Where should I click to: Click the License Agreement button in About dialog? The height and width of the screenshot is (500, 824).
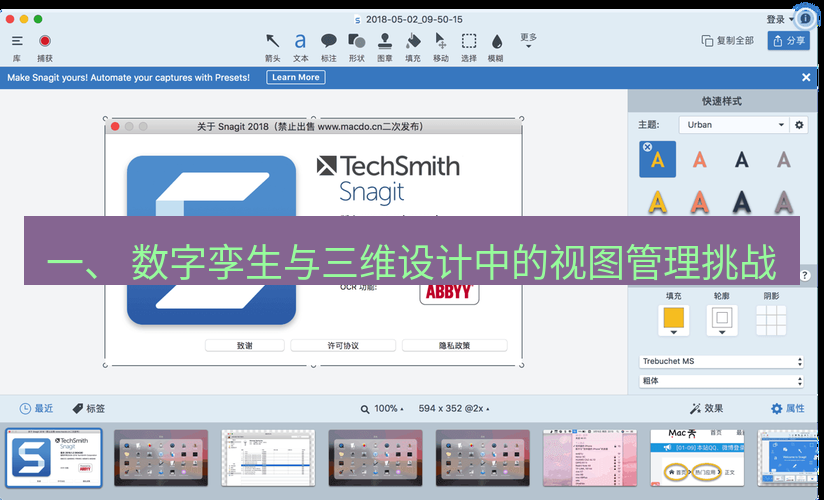click(343, 345)
